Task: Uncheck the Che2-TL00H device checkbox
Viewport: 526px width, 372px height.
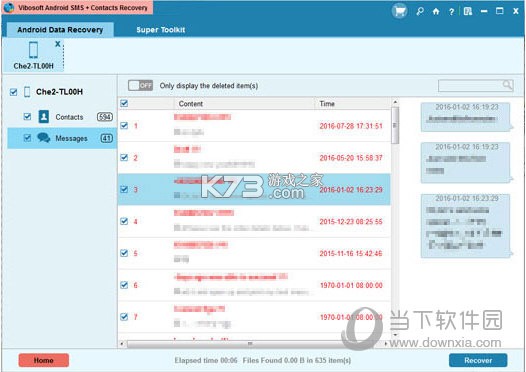Action: (13, 92)
